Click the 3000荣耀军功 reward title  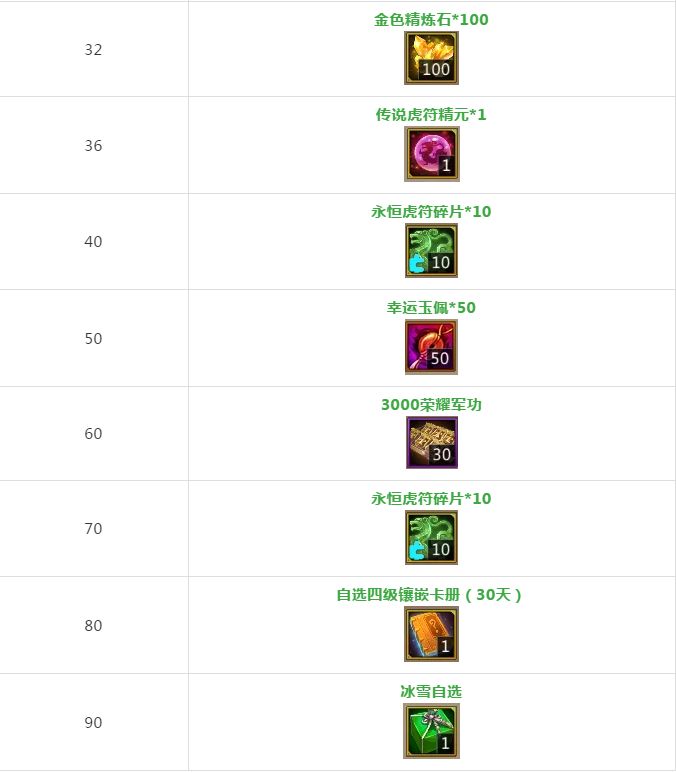click(431, 405)
